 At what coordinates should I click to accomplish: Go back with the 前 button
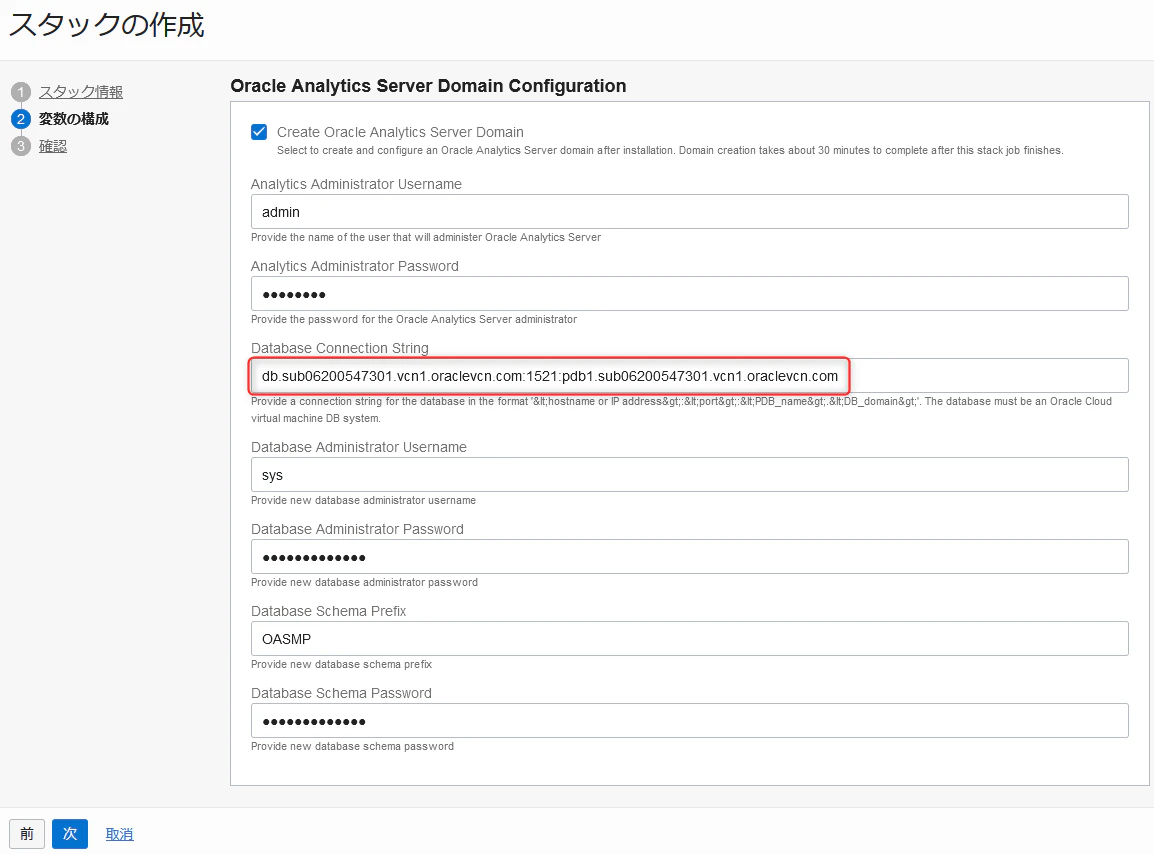[x=27, y=833]
